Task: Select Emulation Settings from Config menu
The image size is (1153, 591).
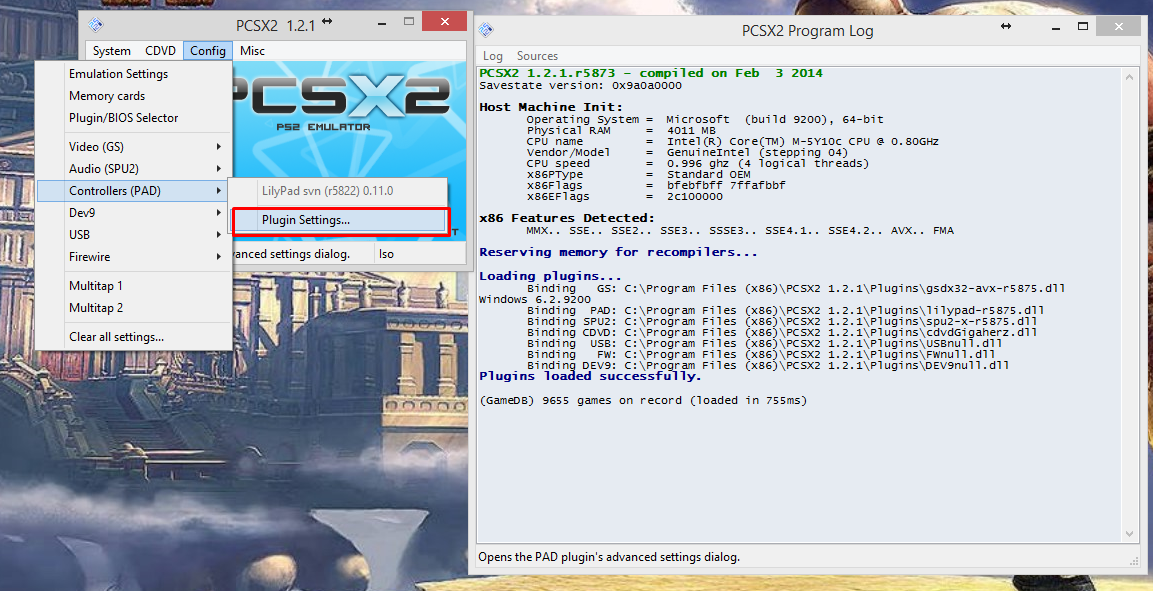Action: pyautogui.click(x=134, y=74)
